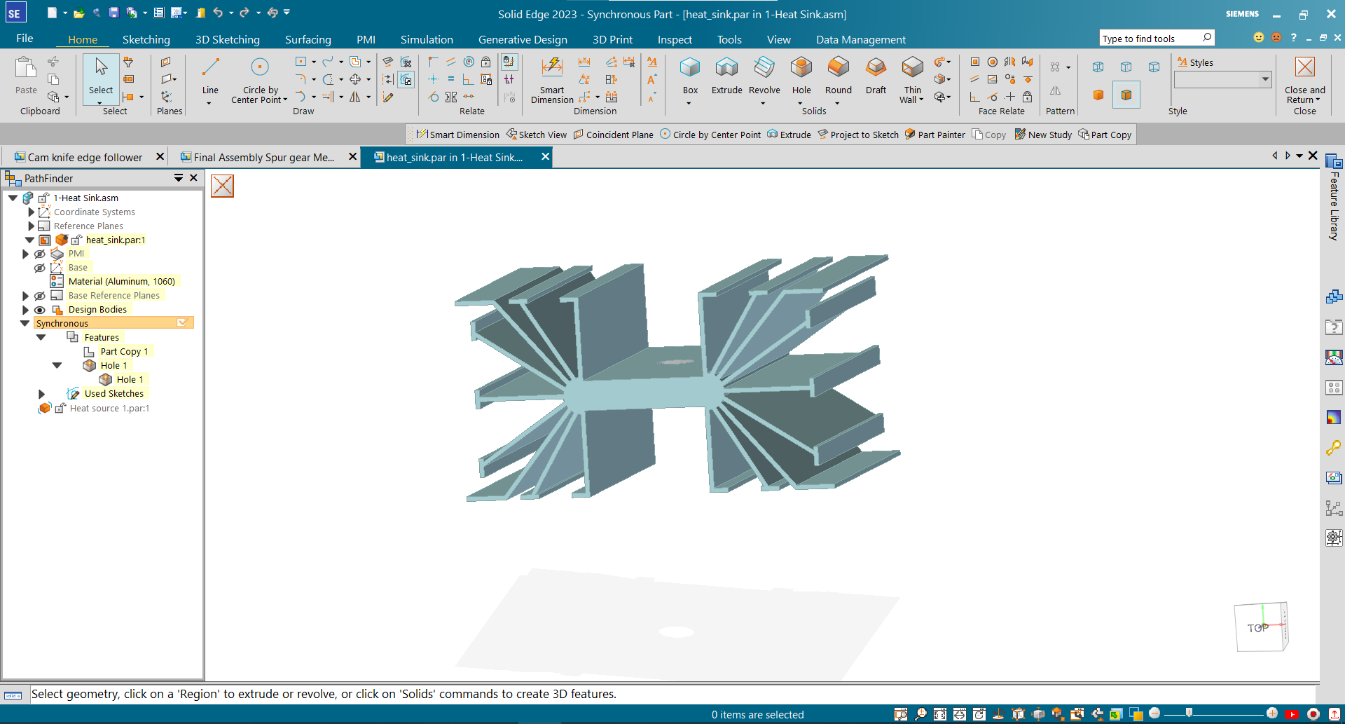This screenshot has height=724, width=1345.
Task: Toggle Base Reference Planes visibility eye
Action: click(x=38, y=295)
